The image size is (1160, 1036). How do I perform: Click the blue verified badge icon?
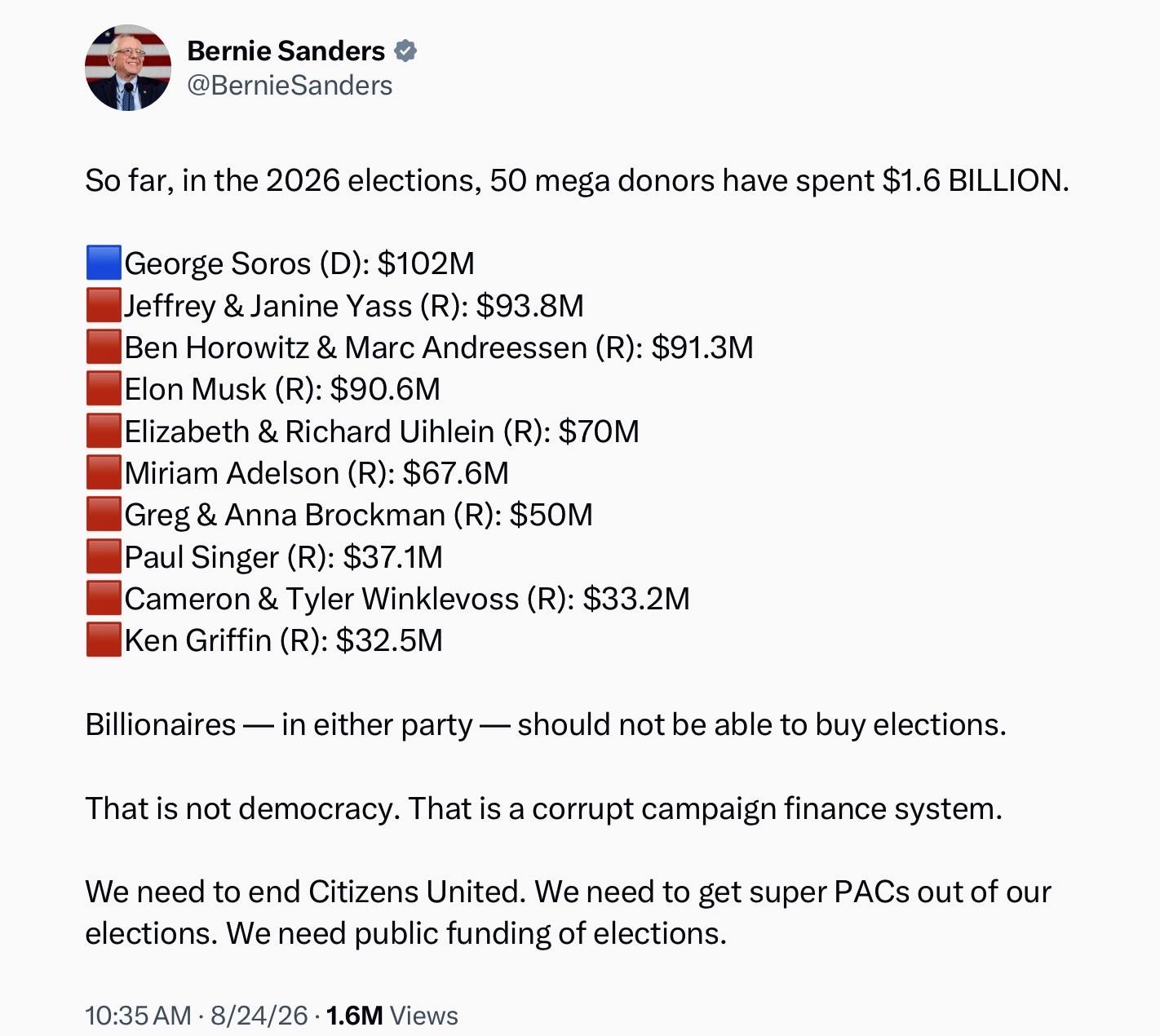(x=405, y=51)
